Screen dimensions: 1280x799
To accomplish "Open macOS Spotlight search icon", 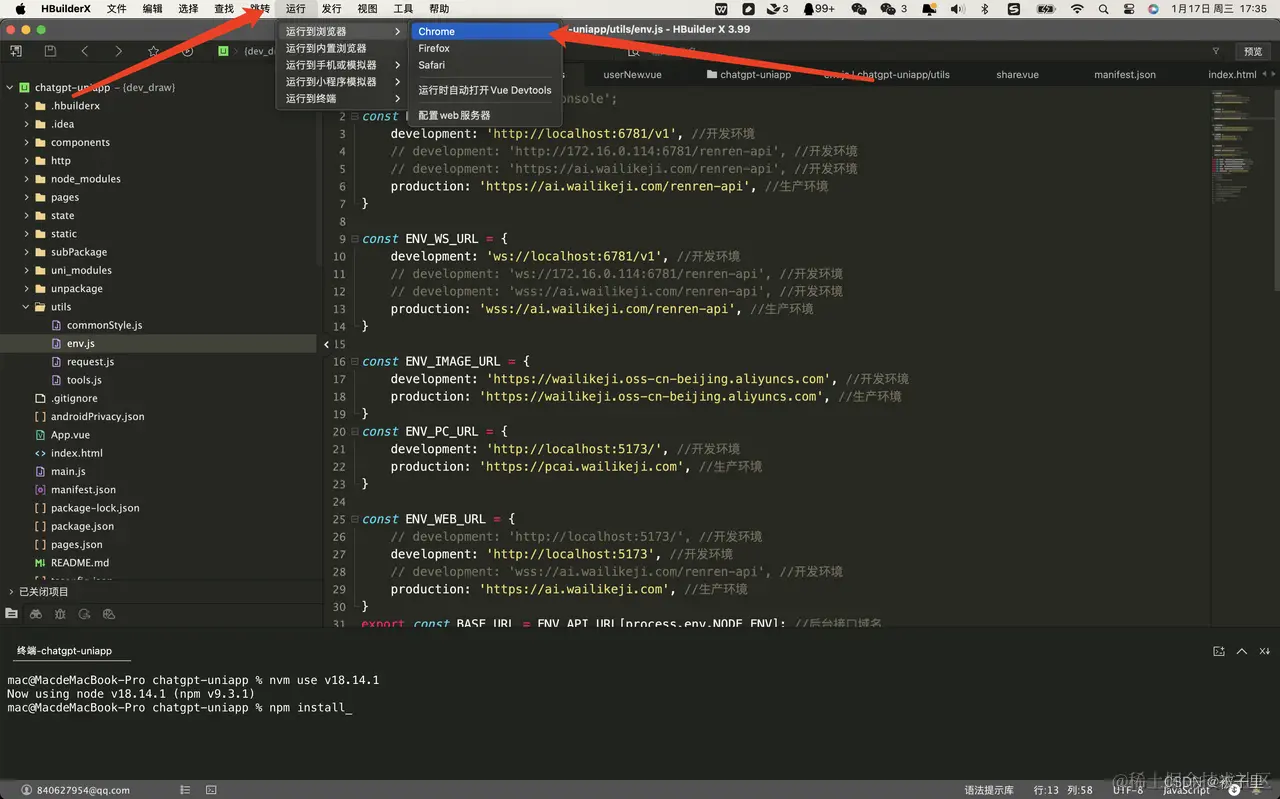I will [x=1104, y=9].
